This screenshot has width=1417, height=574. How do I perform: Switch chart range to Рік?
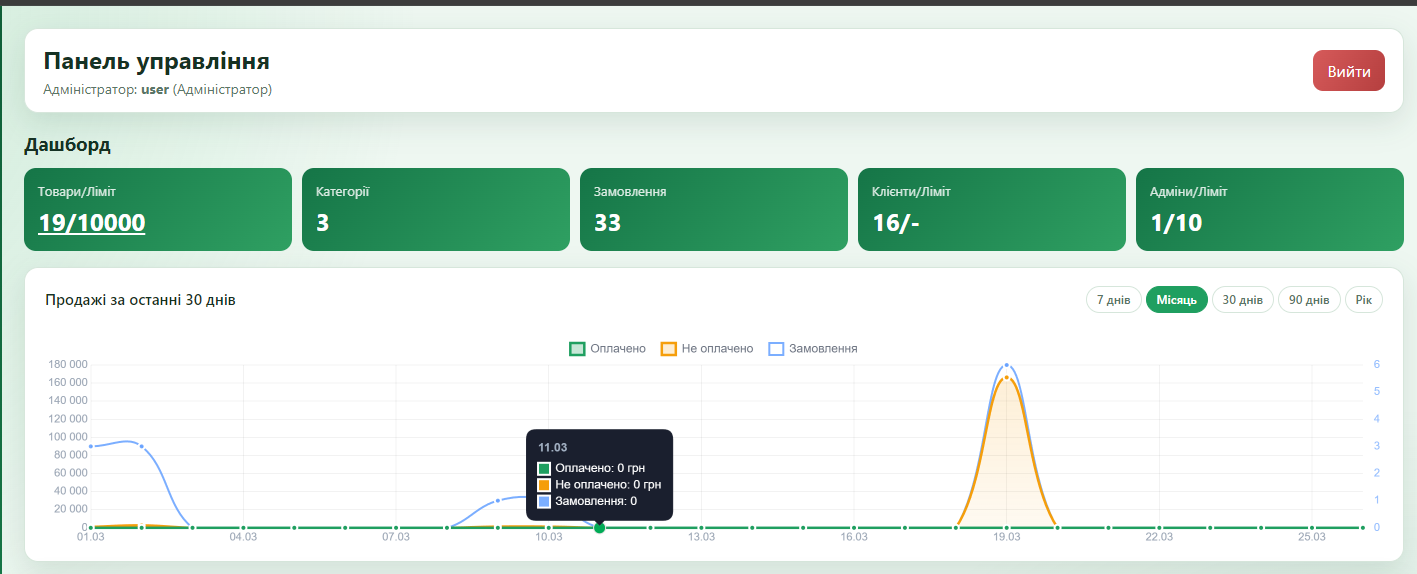point(1364,300)
